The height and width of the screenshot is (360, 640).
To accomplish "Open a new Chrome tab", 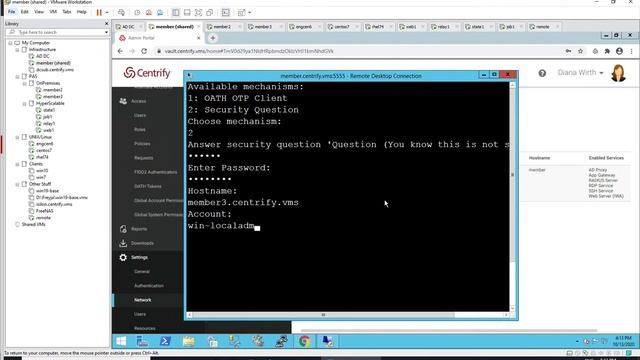I will point(212,38).
